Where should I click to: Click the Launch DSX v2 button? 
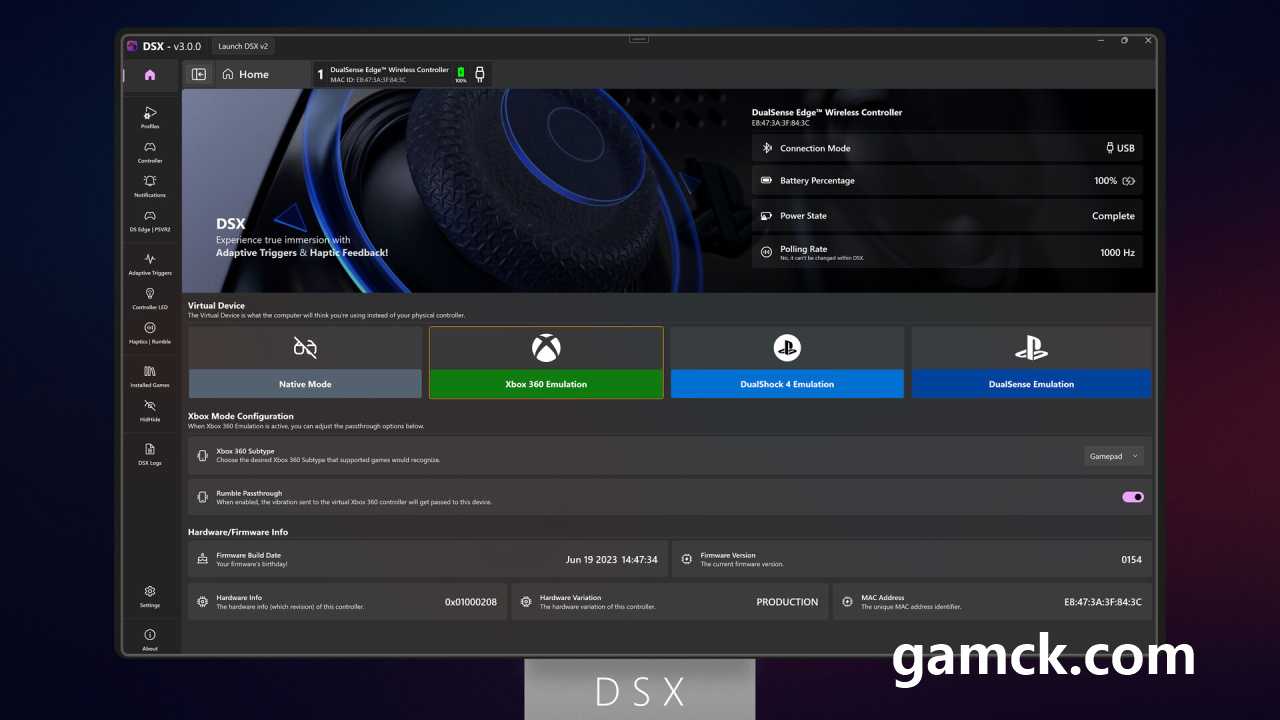[243, 46]
